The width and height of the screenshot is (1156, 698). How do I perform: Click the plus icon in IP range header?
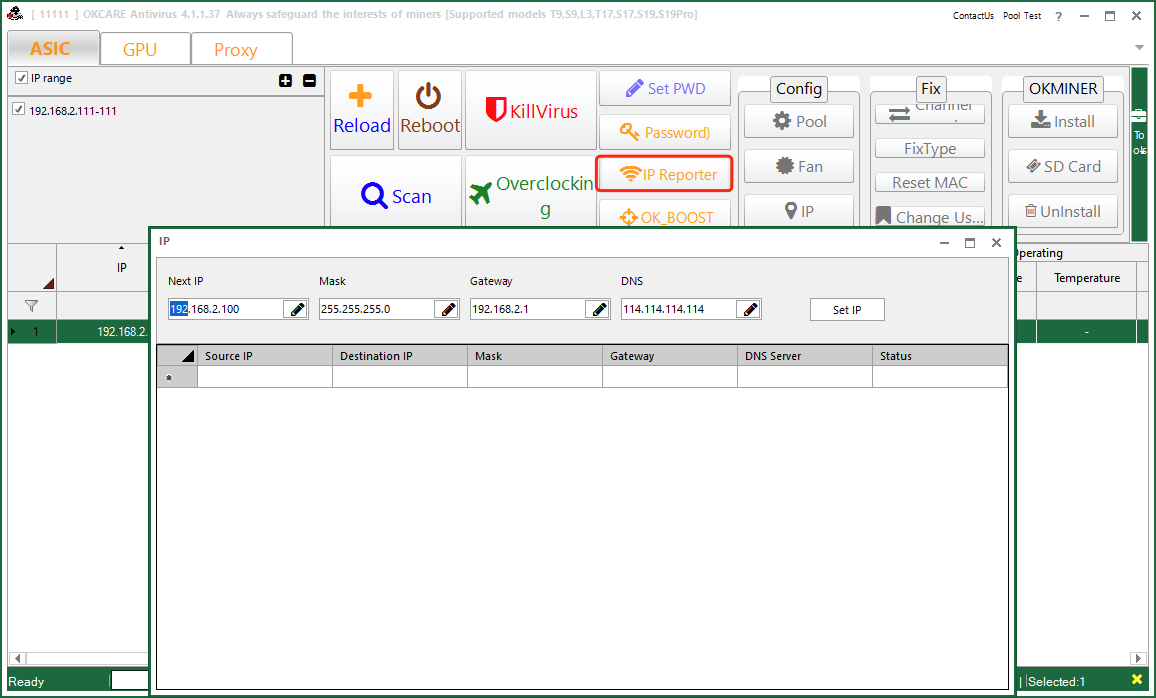[286, 80]
